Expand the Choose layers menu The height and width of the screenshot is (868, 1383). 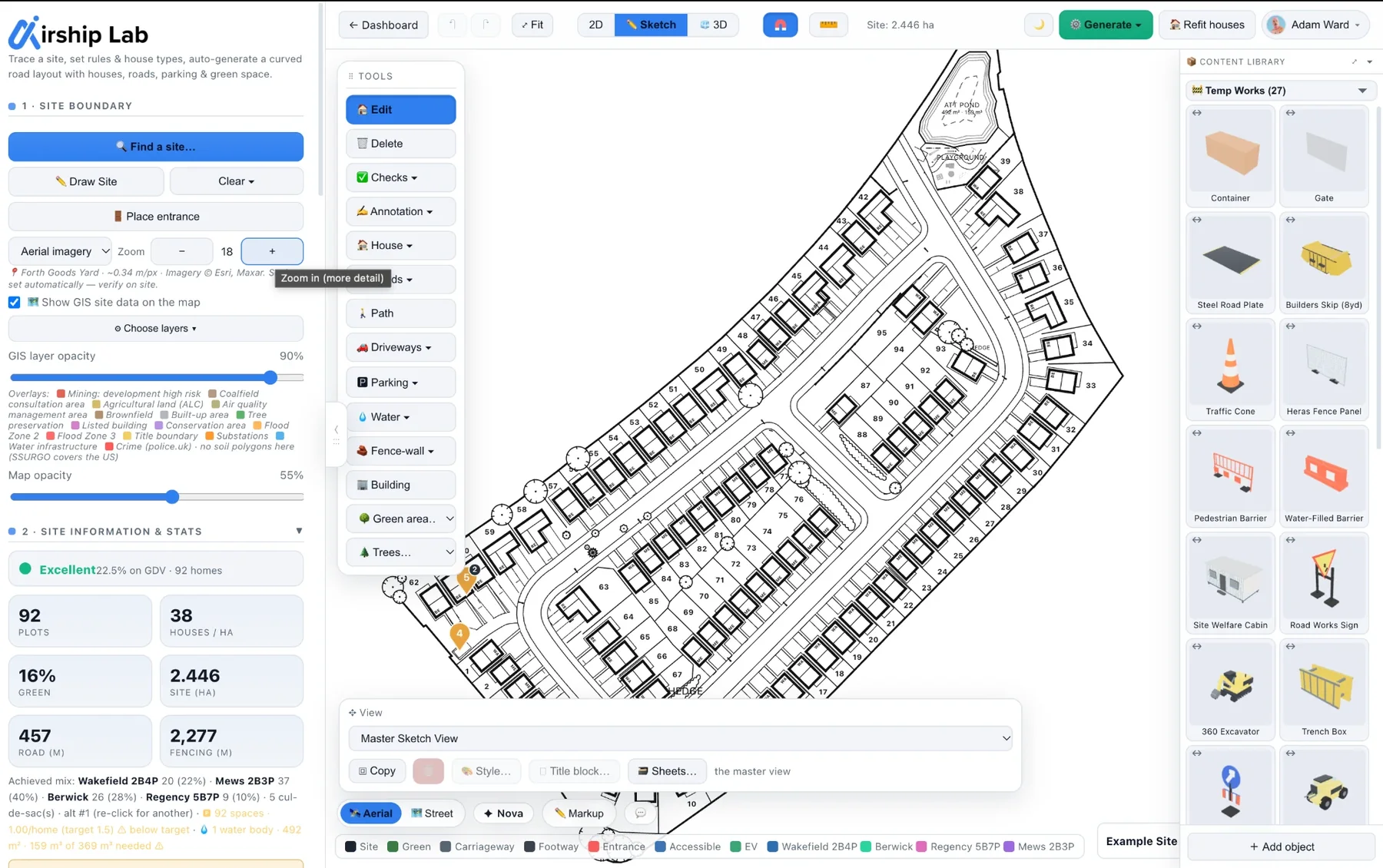156,328
